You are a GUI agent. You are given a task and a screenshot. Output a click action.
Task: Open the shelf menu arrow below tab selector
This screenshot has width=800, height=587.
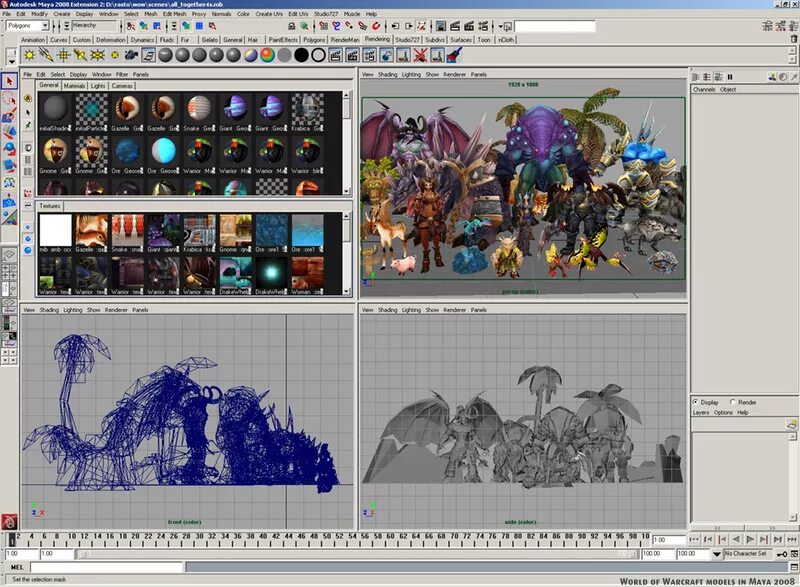[12, 61]
